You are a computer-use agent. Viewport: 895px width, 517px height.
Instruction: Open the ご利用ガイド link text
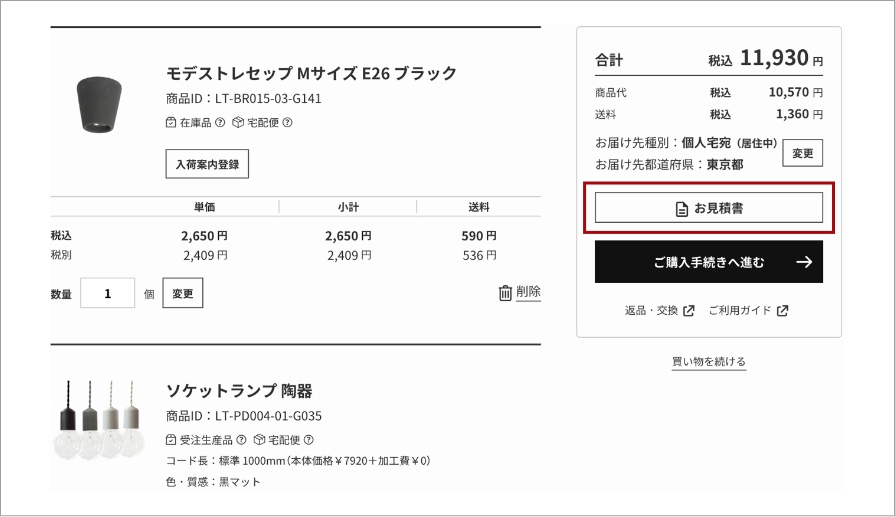point(739,311)
